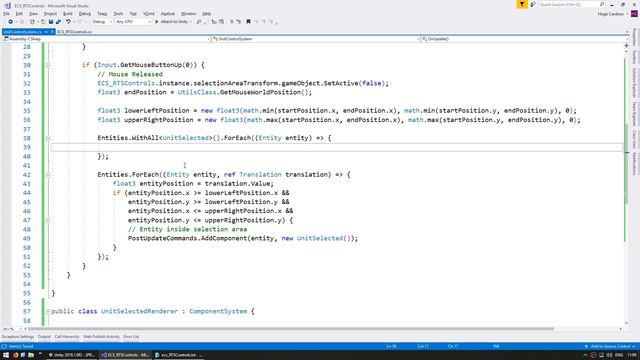Open the Exception Settings panel tab

tap(18, 337)
